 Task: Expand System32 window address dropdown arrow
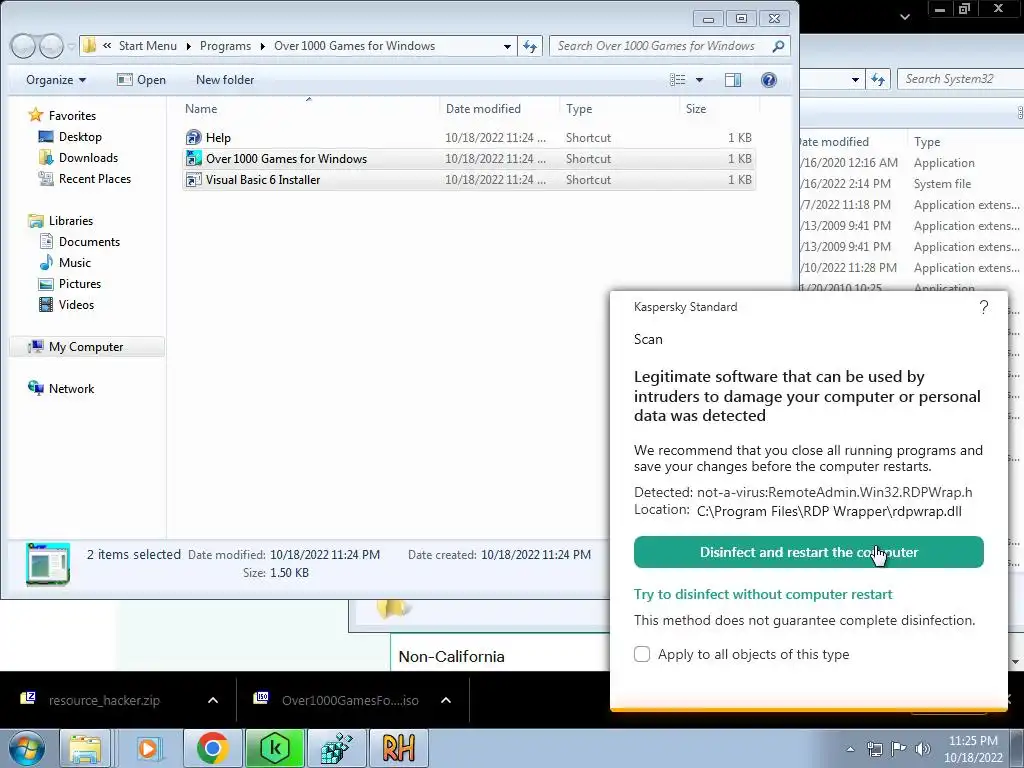pyautogui.click(x=855, y=80)
